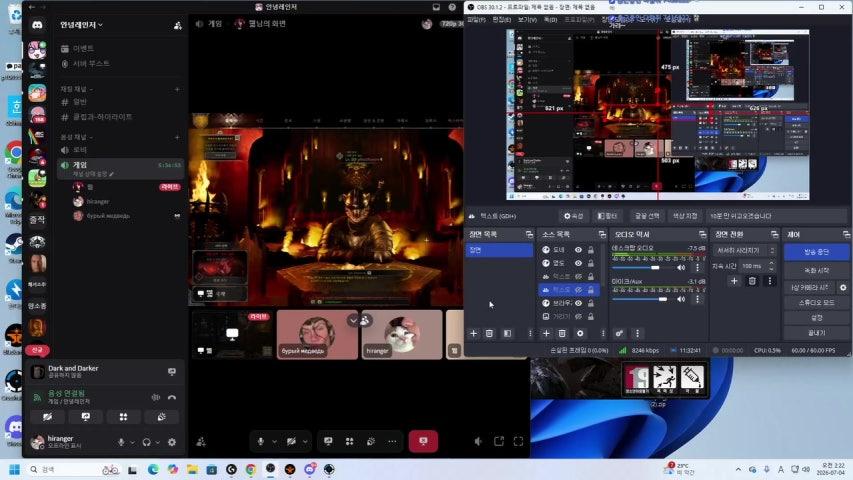Screen dimensions: 853x480
Task: Toggle lock on first OBS source row
Action: (591, 250)
